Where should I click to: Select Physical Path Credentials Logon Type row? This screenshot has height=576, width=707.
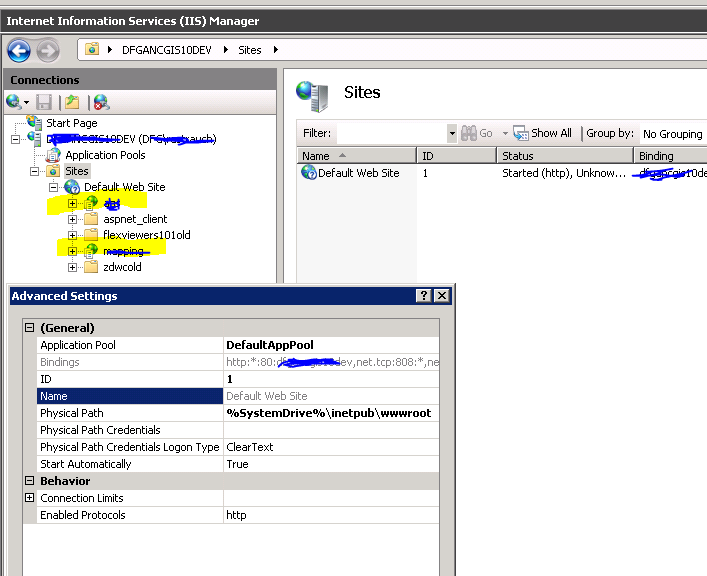238,447
